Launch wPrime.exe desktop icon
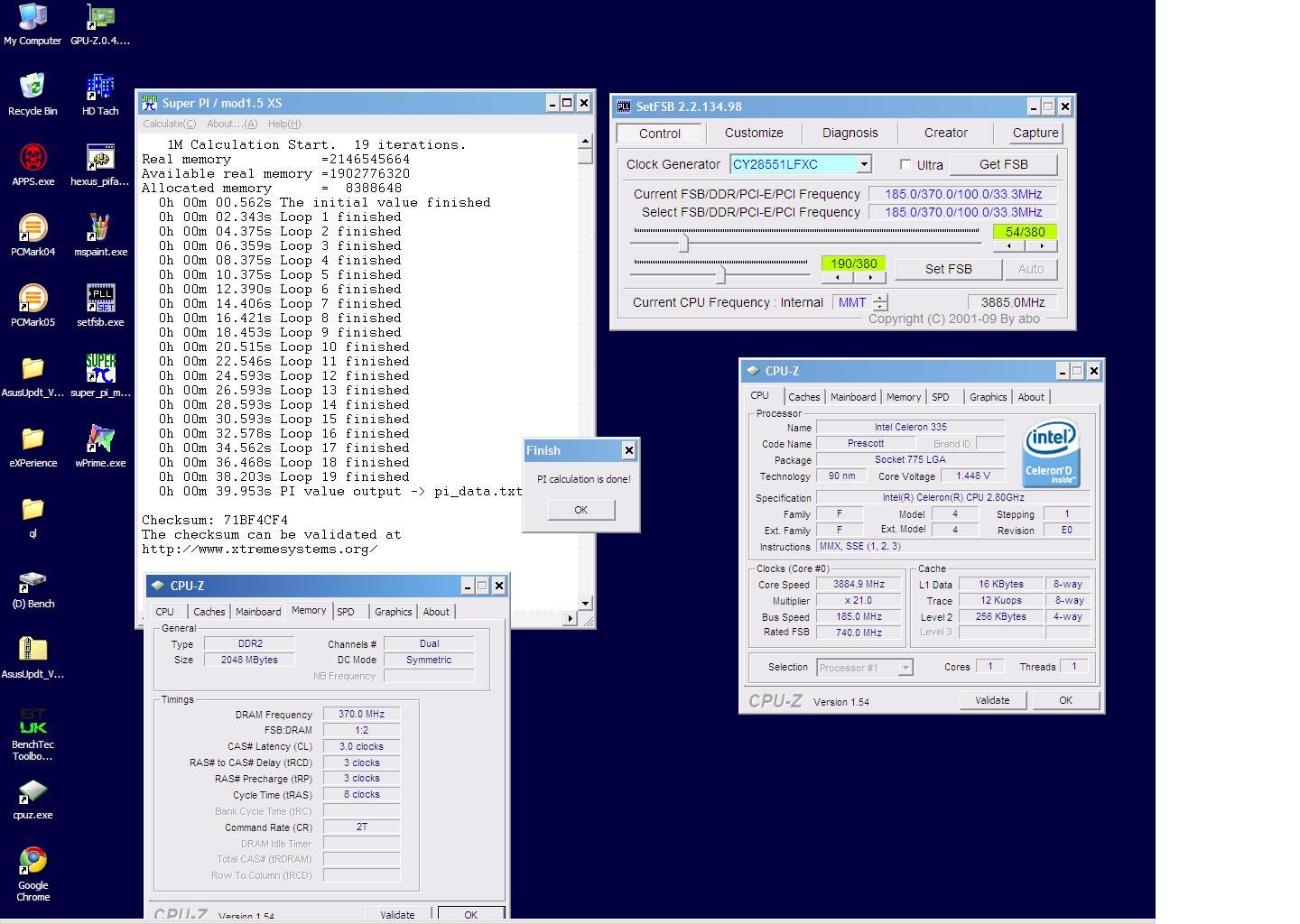Screen dimensions: 1300x924 pyautogui.click(x=100, y=446)
